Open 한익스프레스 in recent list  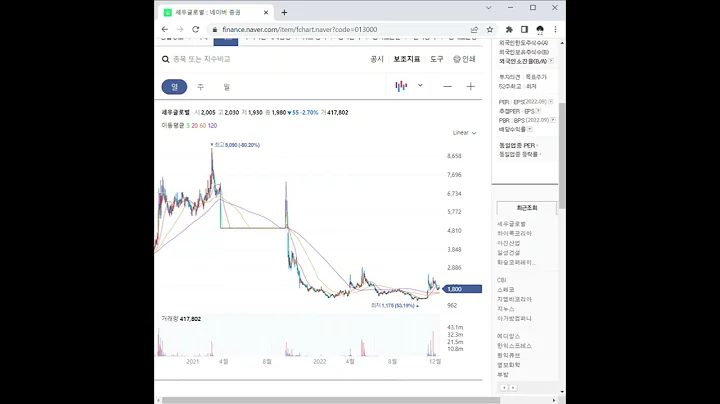514,346
